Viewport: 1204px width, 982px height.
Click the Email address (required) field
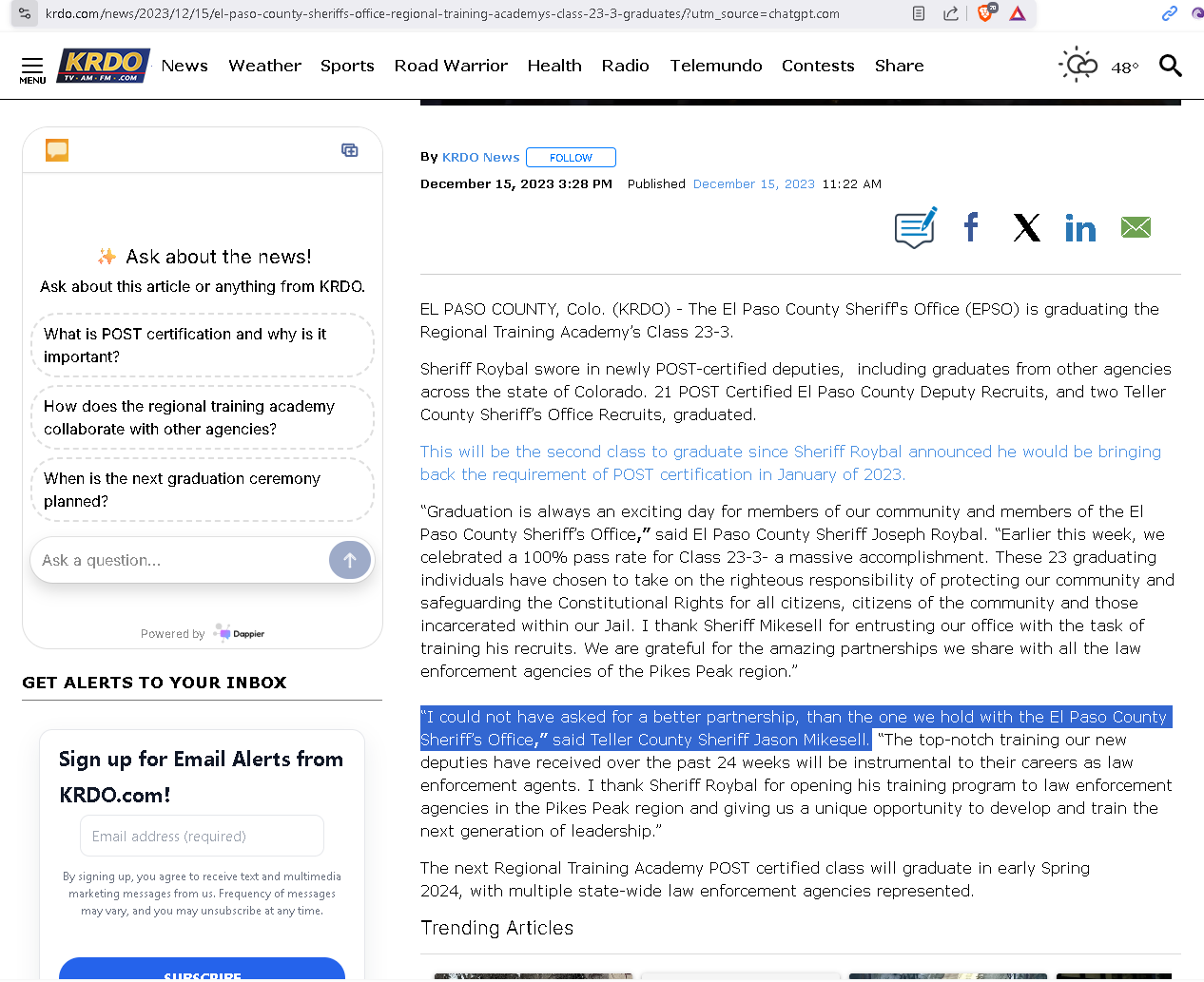pyautogui.click(x=202, y=836)
